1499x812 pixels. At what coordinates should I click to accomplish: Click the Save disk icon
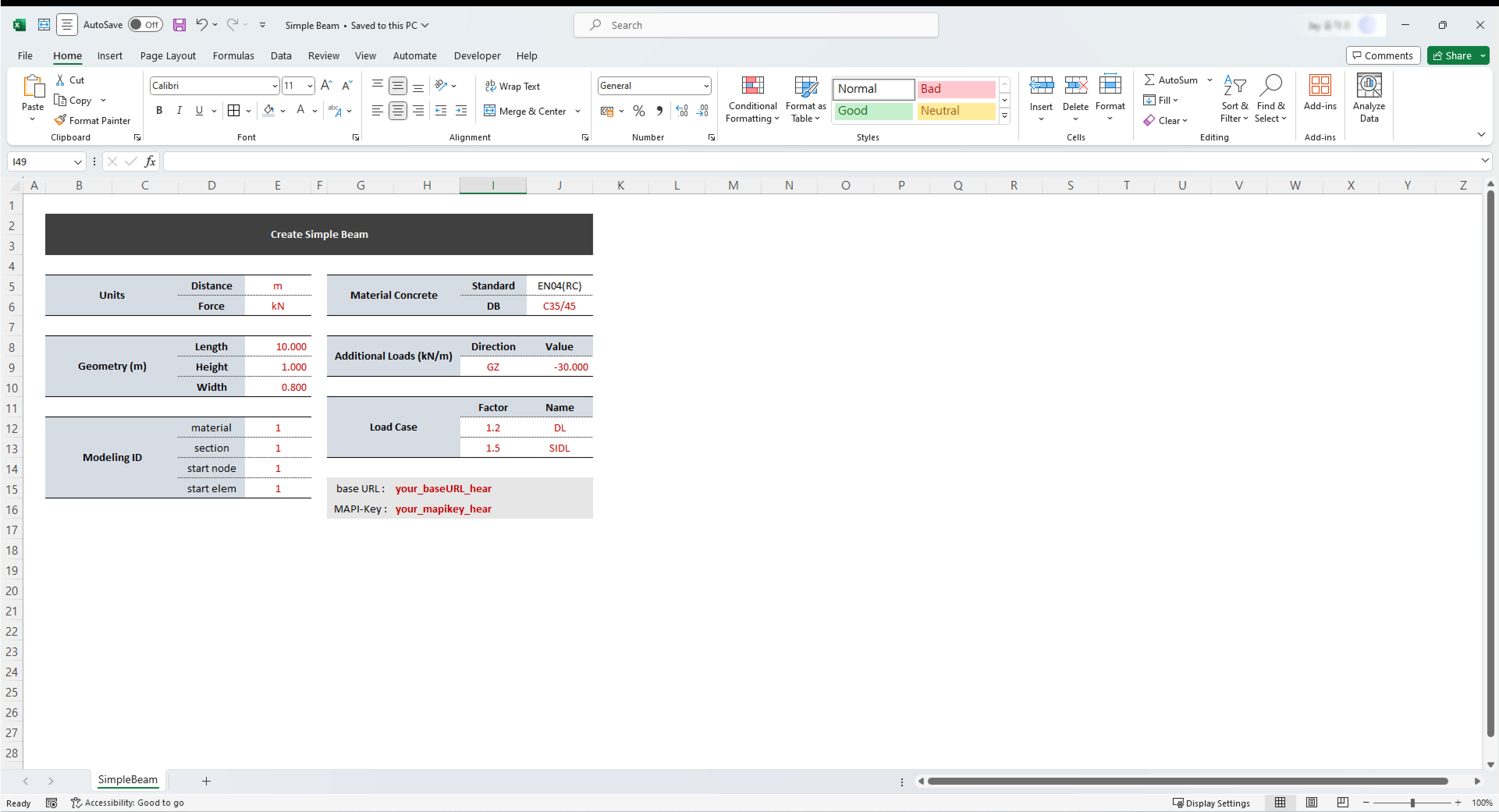pyautogui.click(x=179, y=25)
